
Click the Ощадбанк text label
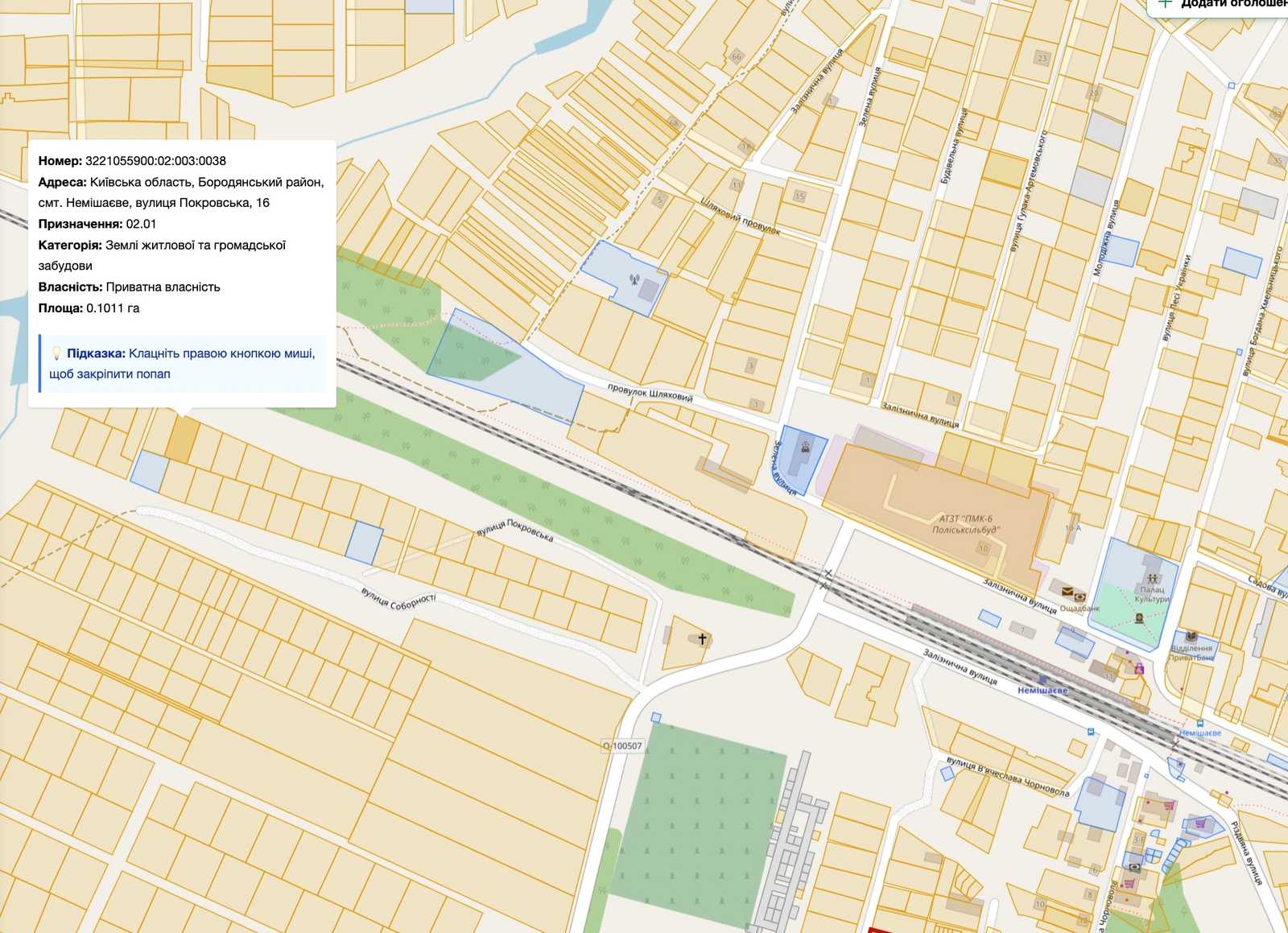tap(1080, 608)
